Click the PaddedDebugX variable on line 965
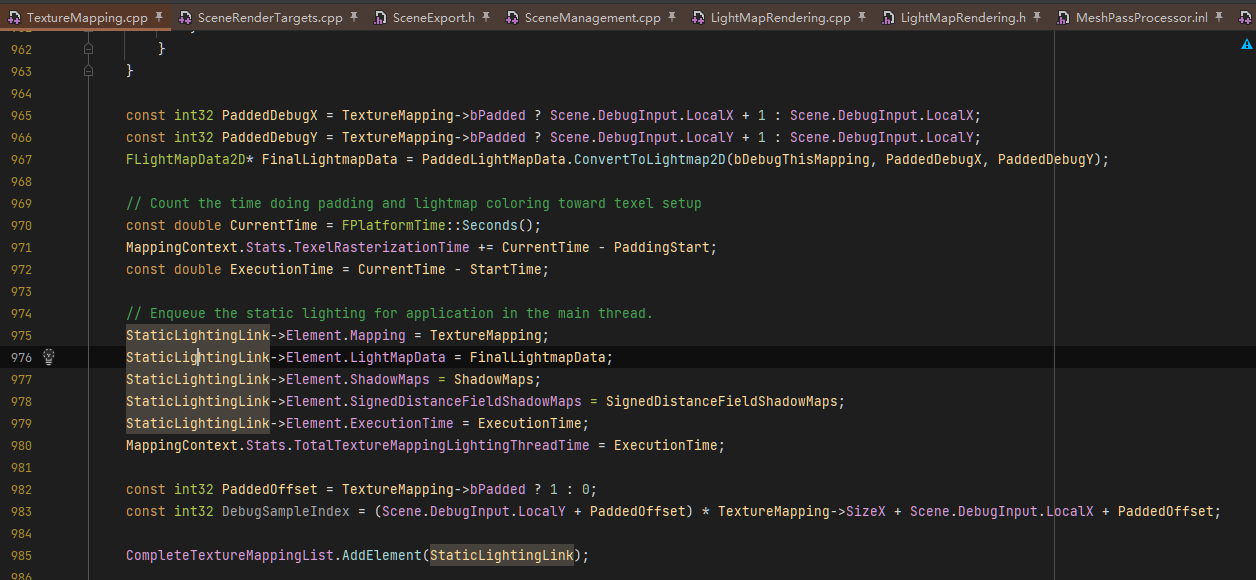The height and width of the screenshot is (580, 1256). coord(270,115)
